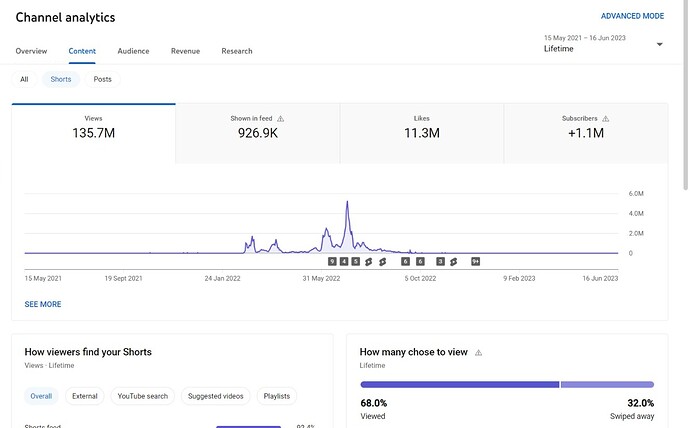Expand the Lifetime date range dropdown arrow

[659, 44]
